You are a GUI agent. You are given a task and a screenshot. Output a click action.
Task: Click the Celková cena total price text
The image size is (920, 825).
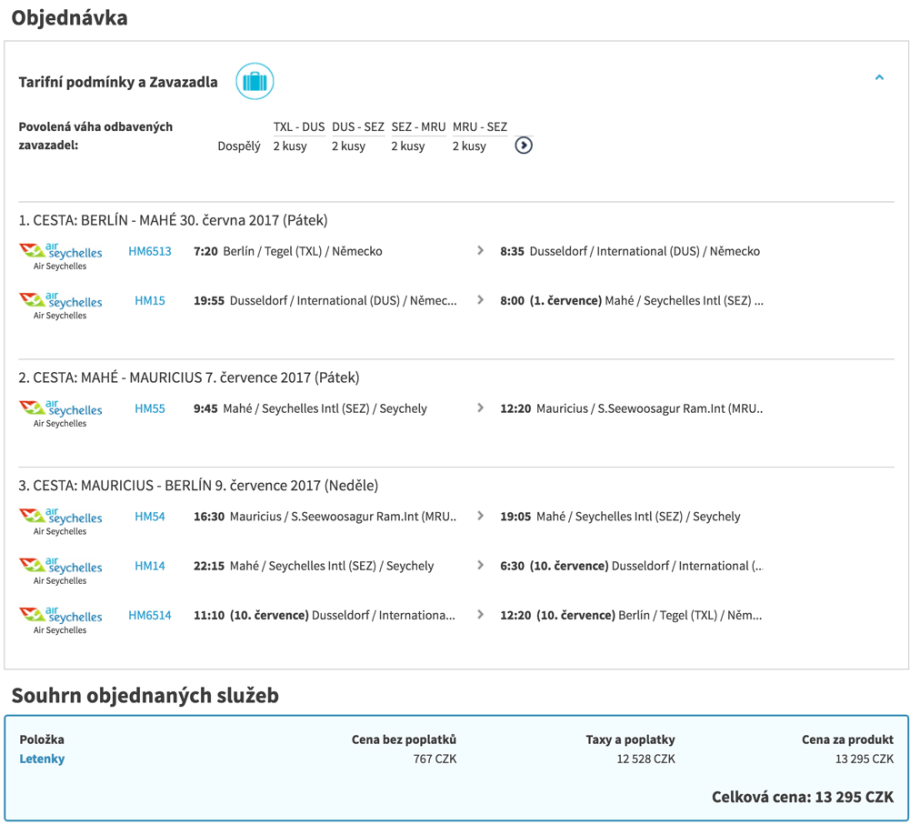(802, 797)
